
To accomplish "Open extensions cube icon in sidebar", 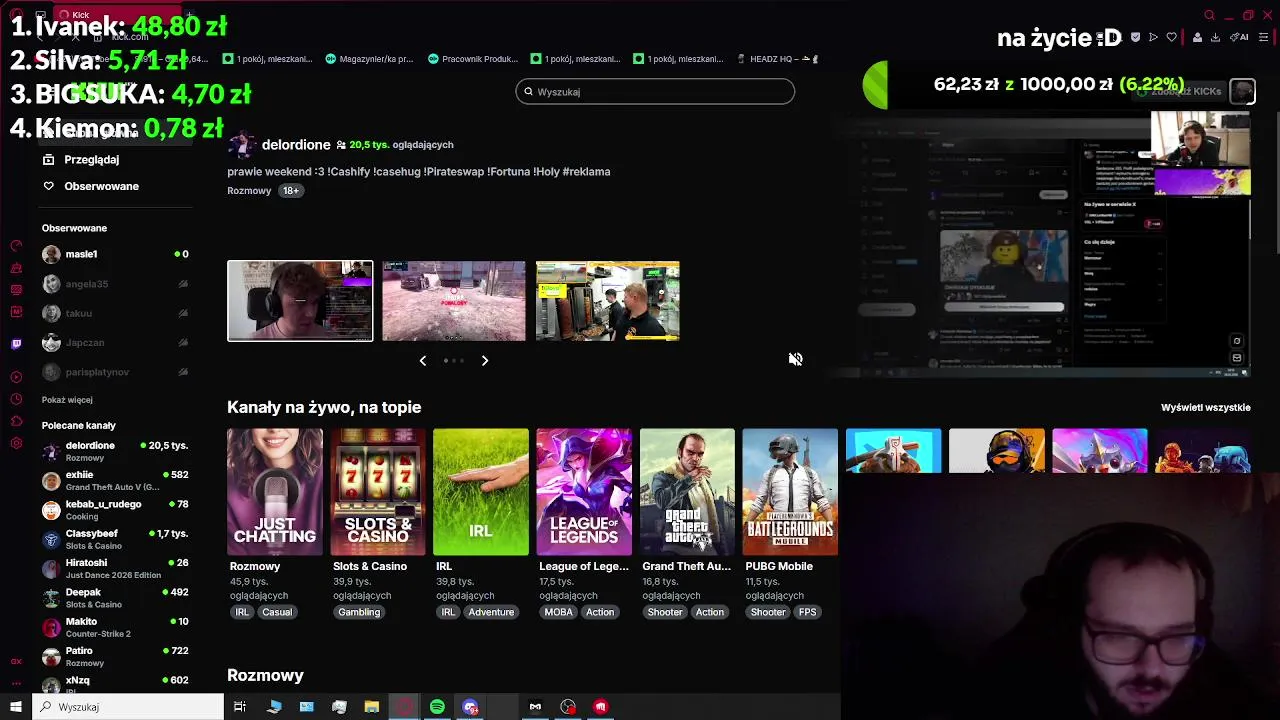I will 16,421.
